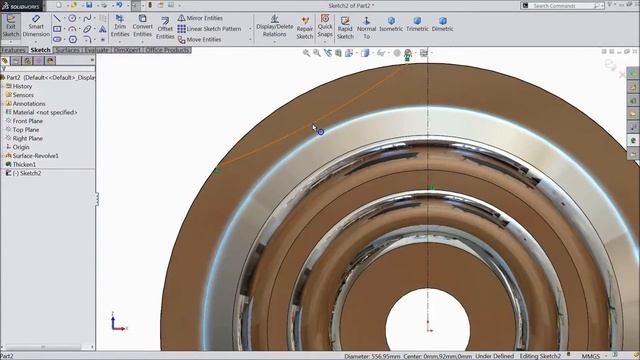Click Linear Sketch Pattern
This screenshot has width=640, height=360.
[209, 29]
